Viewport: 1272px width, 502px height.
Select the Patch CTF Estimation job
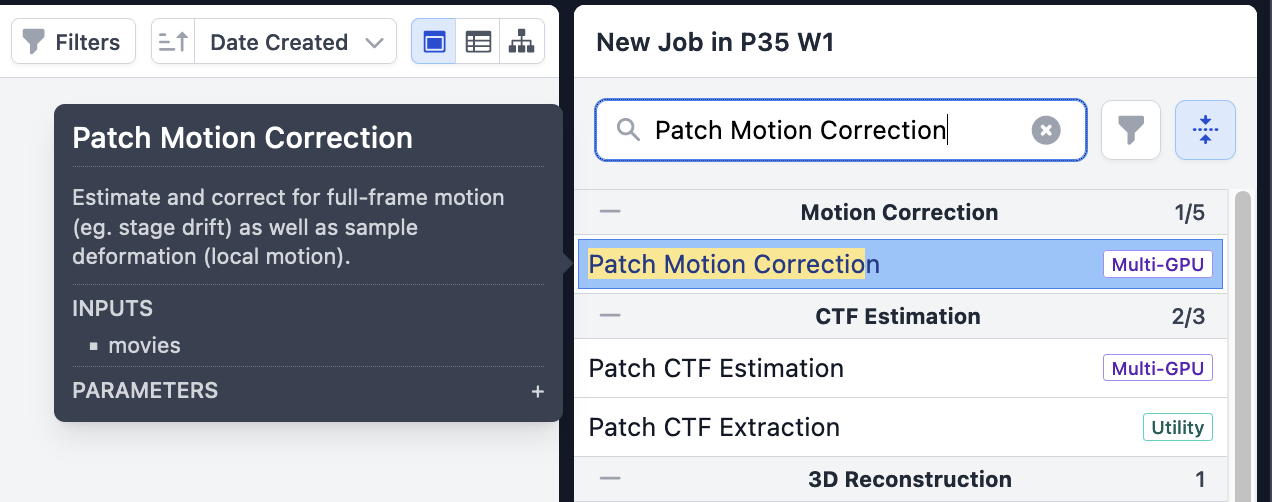[x=716, y=368]
